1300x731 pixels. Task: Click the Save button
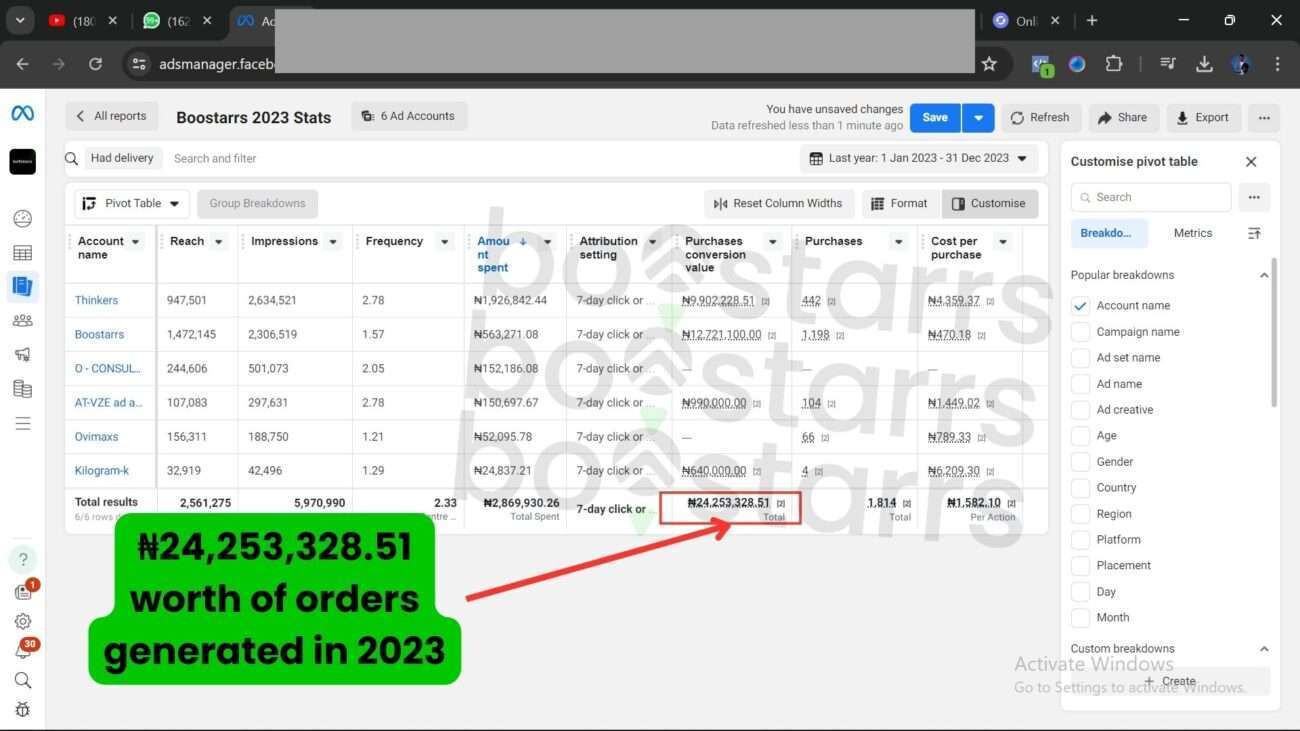935,117
